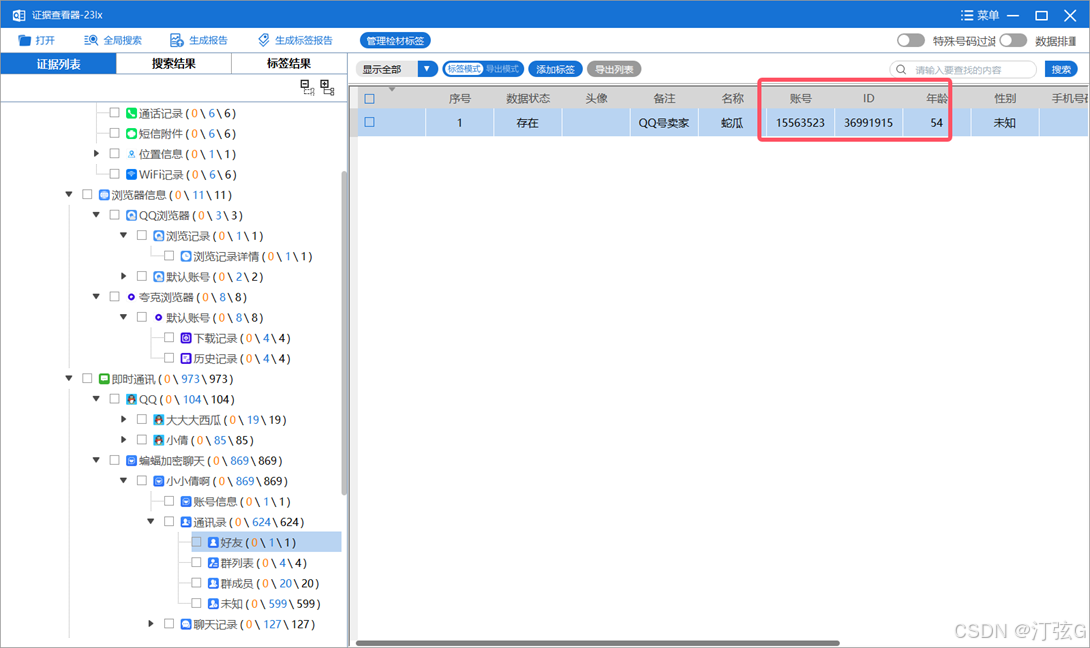Select the WiFi记录 icon
Viewport: 1090px width, 648px height.
[131, 174]
